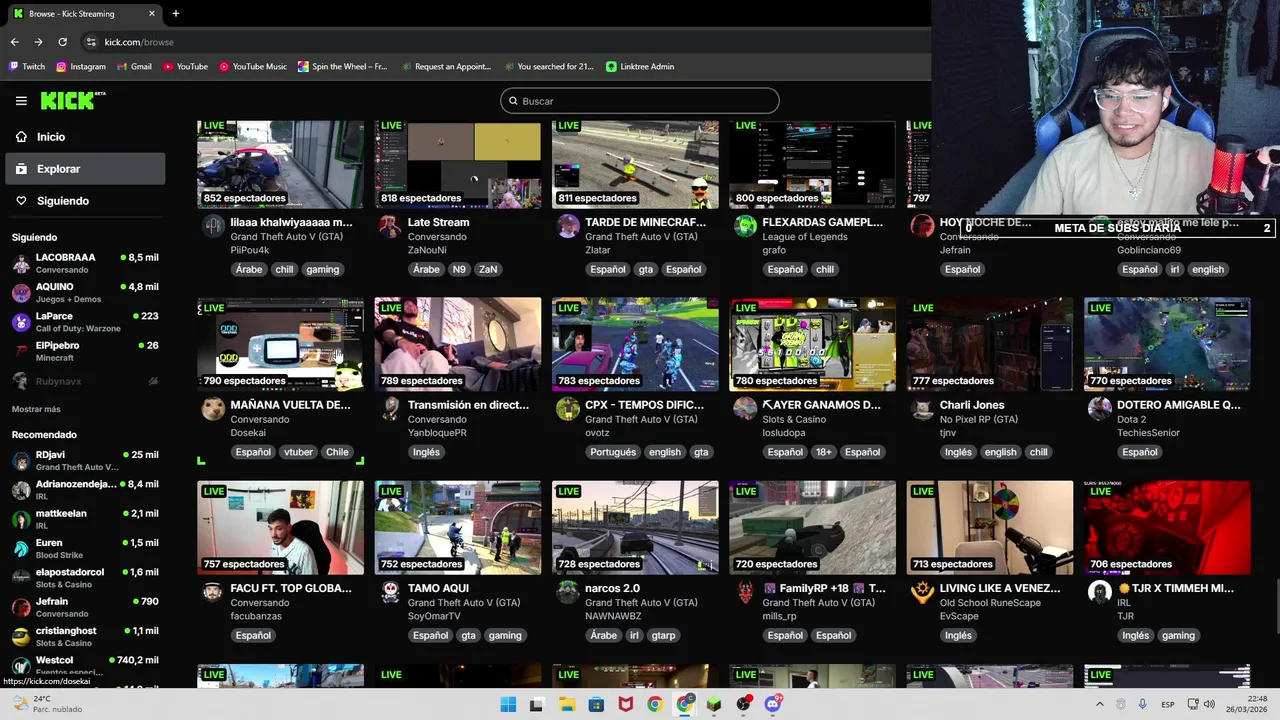The image size is (1280, 720).
Task: Go to Inicio in sidebar
Action: tap(85, 137)
